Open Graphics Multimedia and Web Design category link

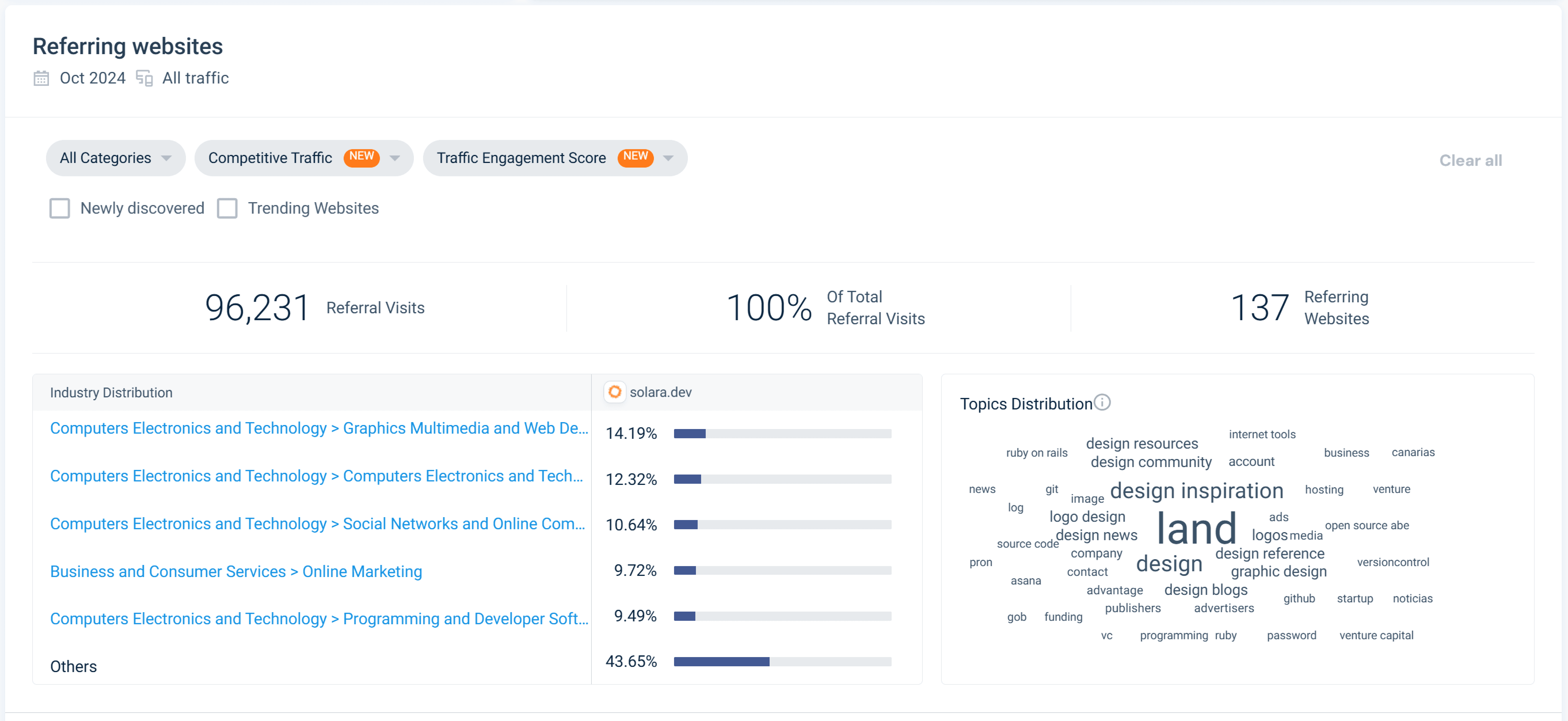click(319, 428)
